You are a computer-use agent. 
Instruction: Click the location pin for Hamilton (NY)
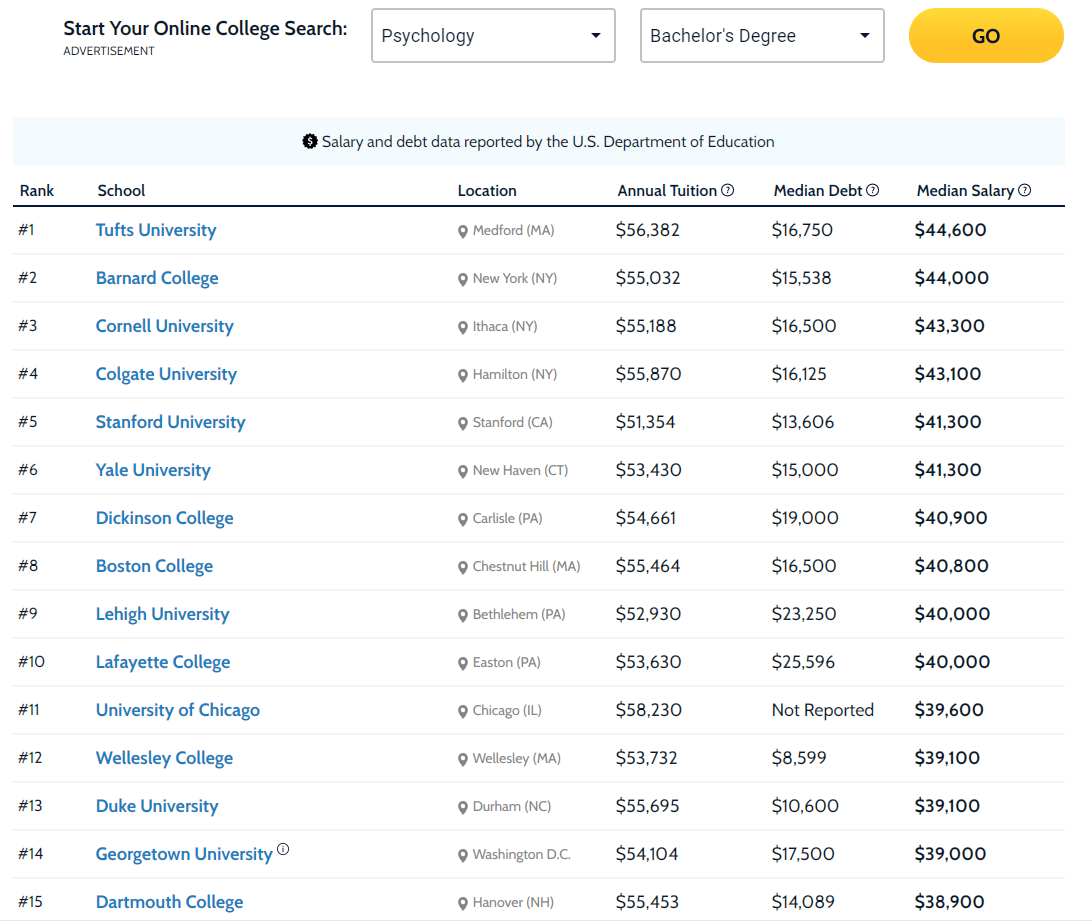click(x=462, y=376)
